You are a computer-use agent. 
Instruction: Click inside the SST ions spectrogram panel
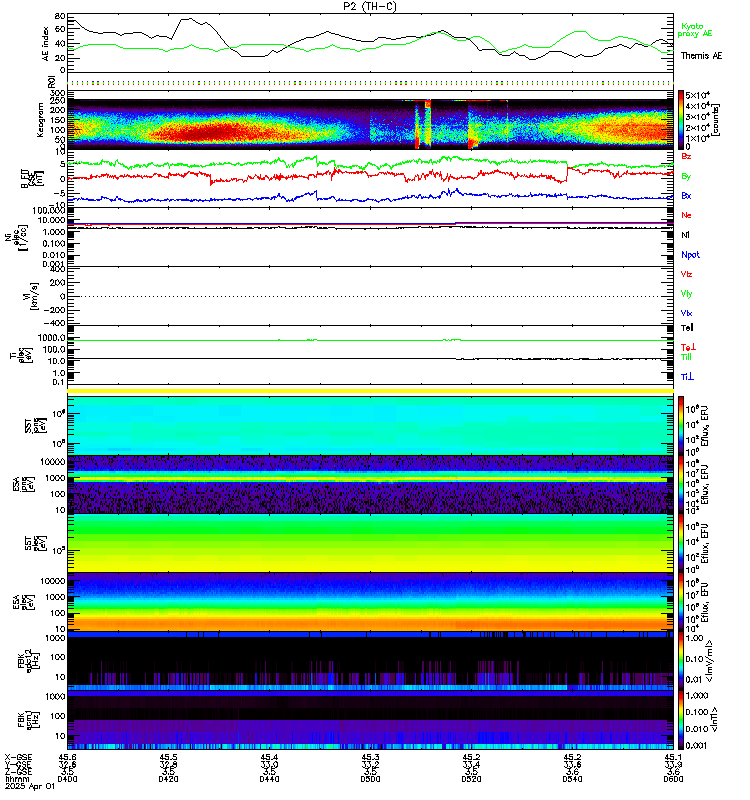tap(370, 425)
